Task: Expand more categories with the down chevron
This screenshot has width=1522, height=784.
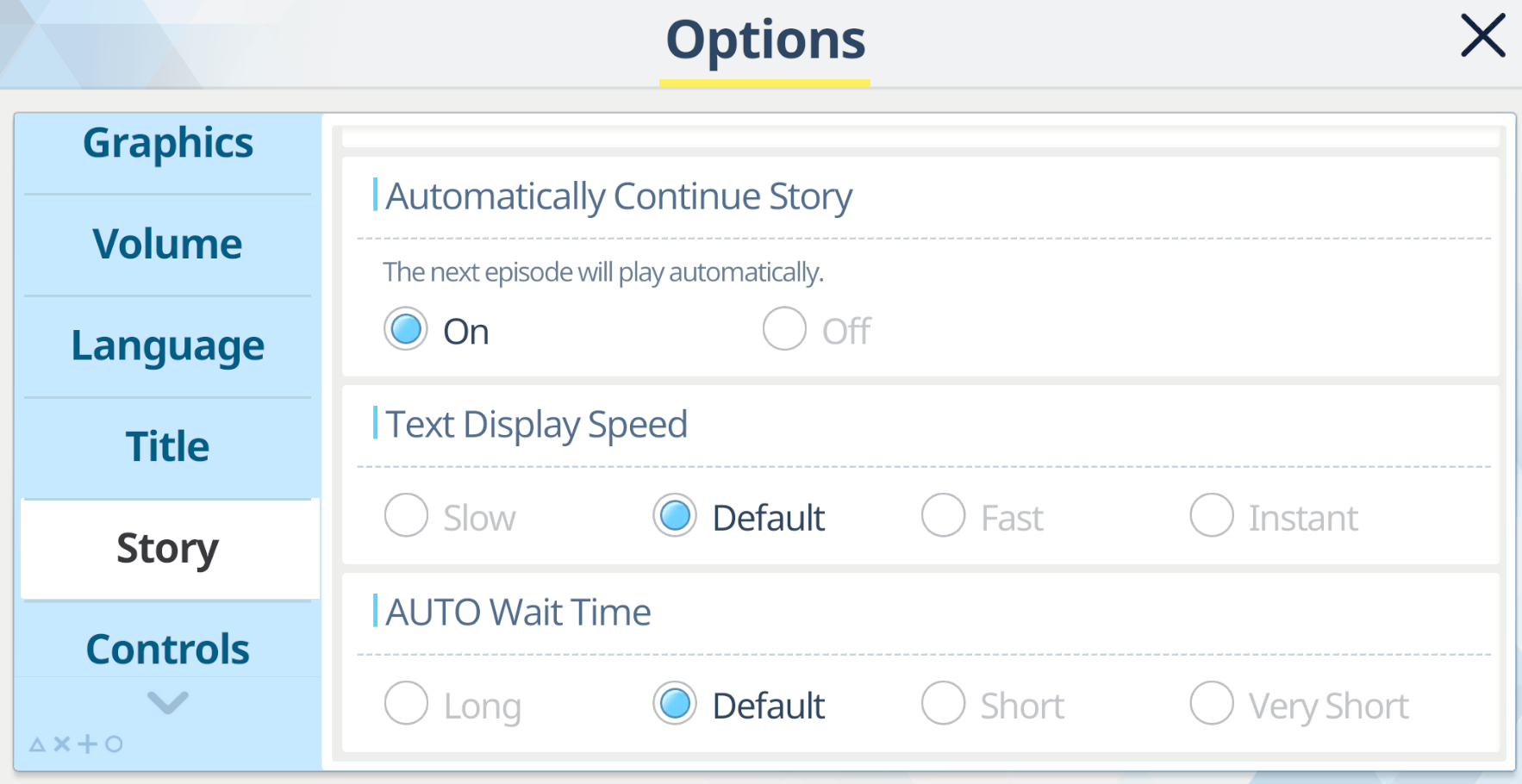Action: (168, 702)
